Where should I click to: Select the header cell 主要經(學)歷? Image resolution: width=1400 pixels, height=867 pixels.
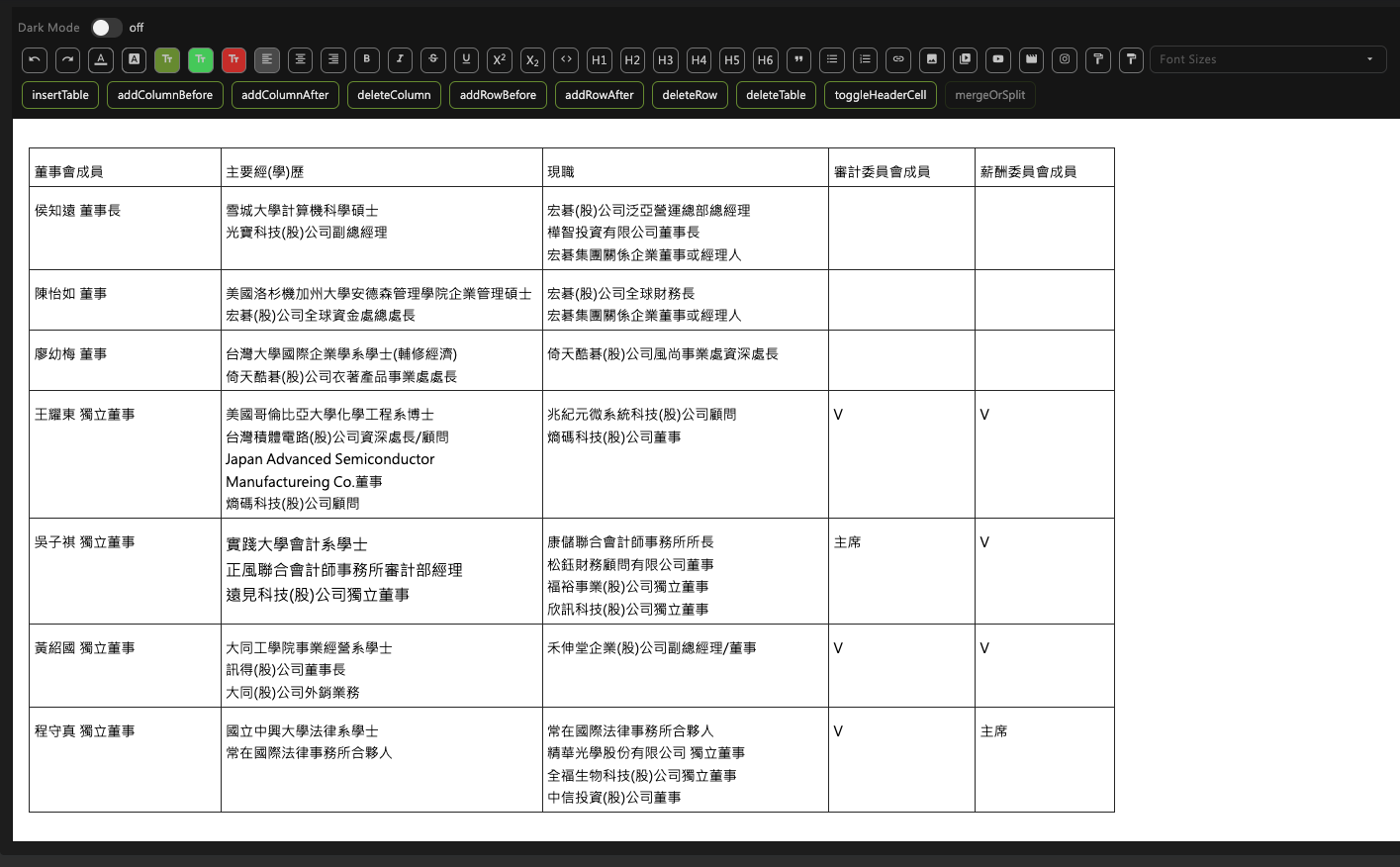pyautogui.click(x=382, y=167)
